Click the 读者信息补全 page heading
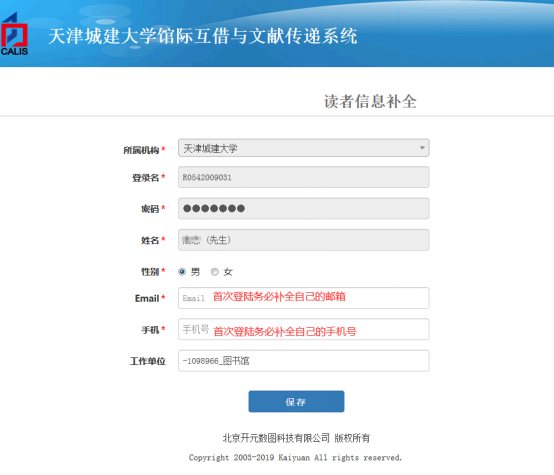Viewport: 554px width, 475px height. (x=370, y=101)
